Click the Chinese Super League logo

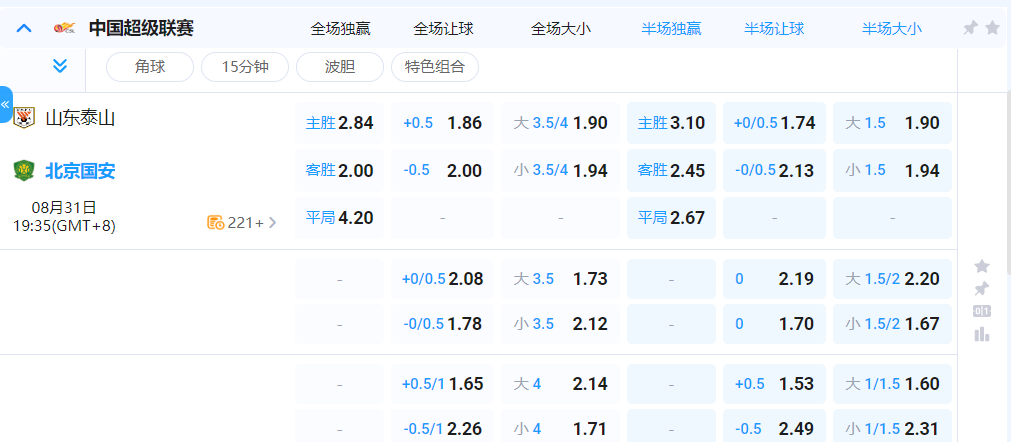coord(64,28)
